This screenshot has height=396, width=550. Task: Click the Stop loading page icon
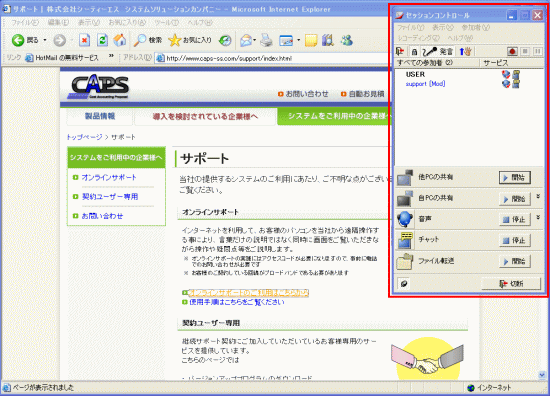pos(84,41)
